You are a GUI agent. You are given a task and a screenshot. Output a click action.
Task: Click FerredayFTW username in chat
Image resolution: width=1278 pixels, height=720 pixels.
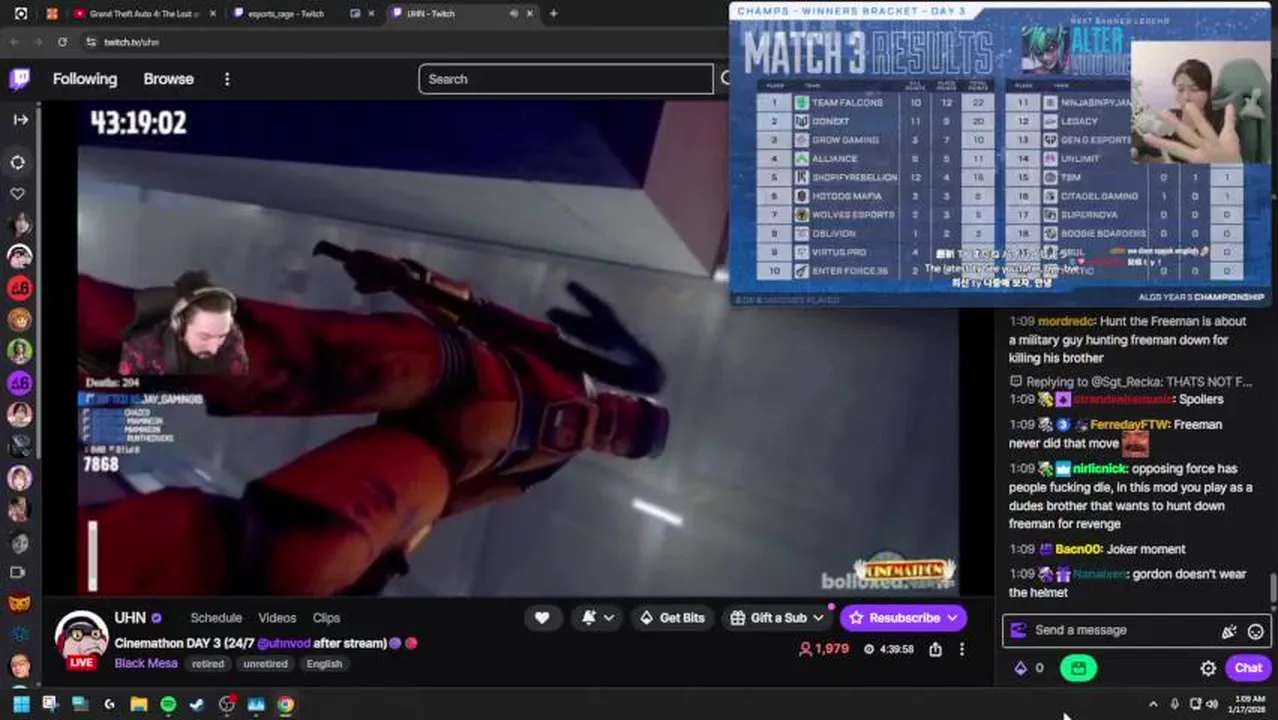tap(1131, 424)
